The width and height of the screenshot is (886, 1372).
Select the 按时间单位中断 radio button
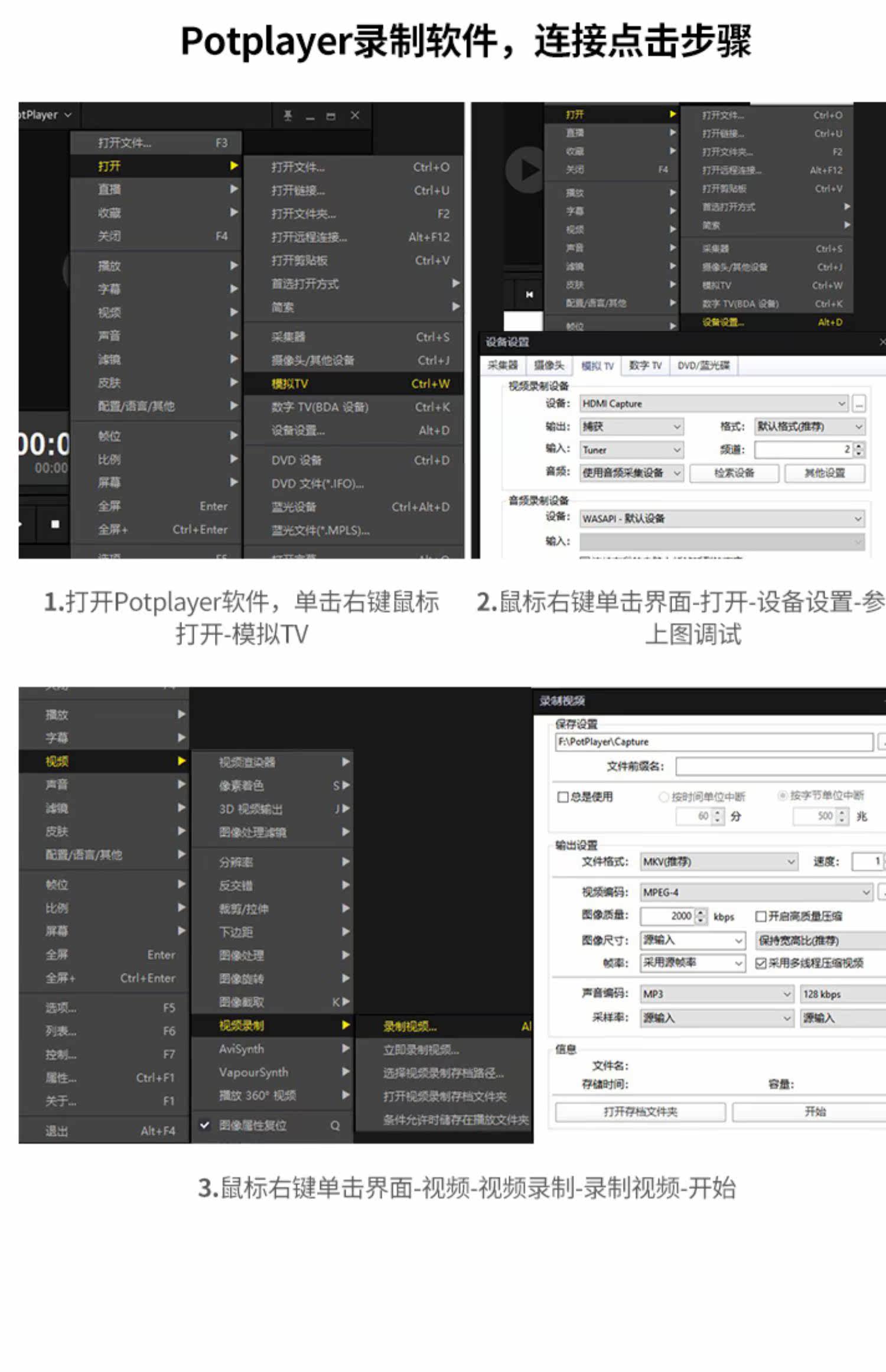663,797
